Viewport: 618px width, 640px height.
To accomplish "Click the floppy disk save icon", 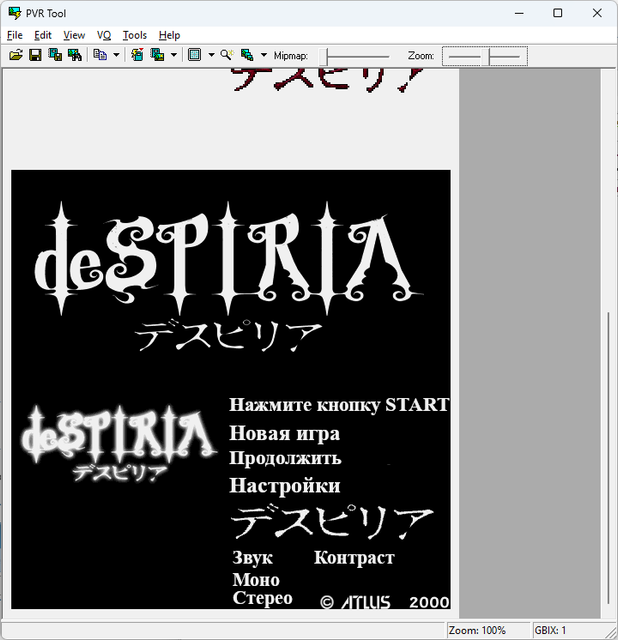I will (35, 55).
